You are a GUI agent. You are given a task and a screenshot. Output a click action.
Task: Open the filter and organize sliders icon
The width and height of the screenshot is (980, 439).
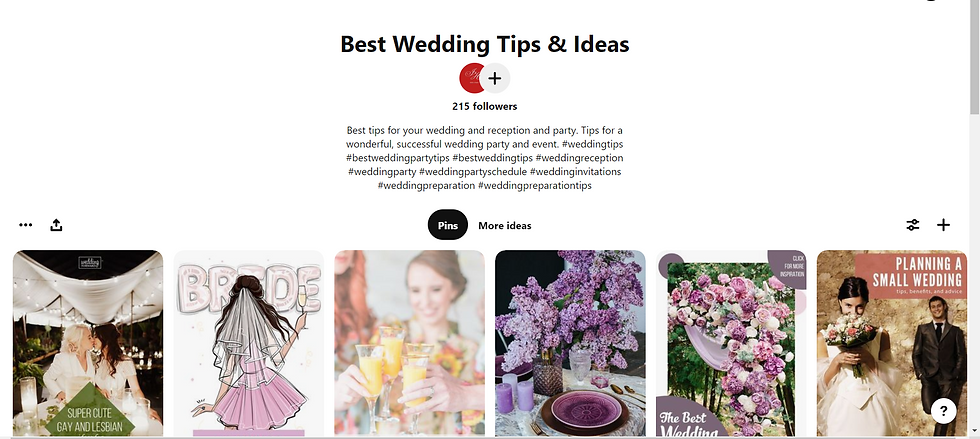pos(913,225)
